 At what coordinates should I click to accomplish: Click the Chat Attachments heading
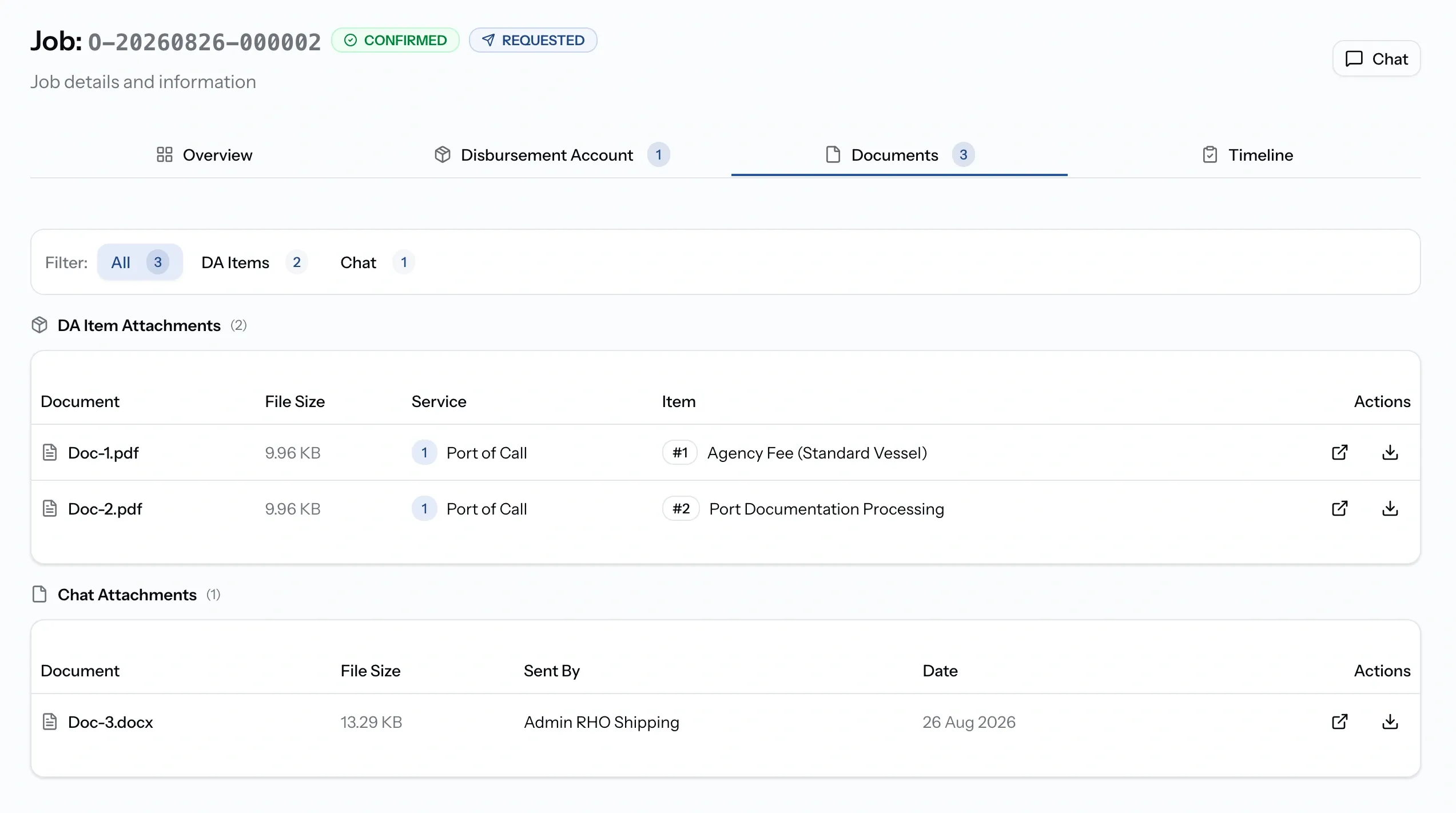[x=127, y=595]
